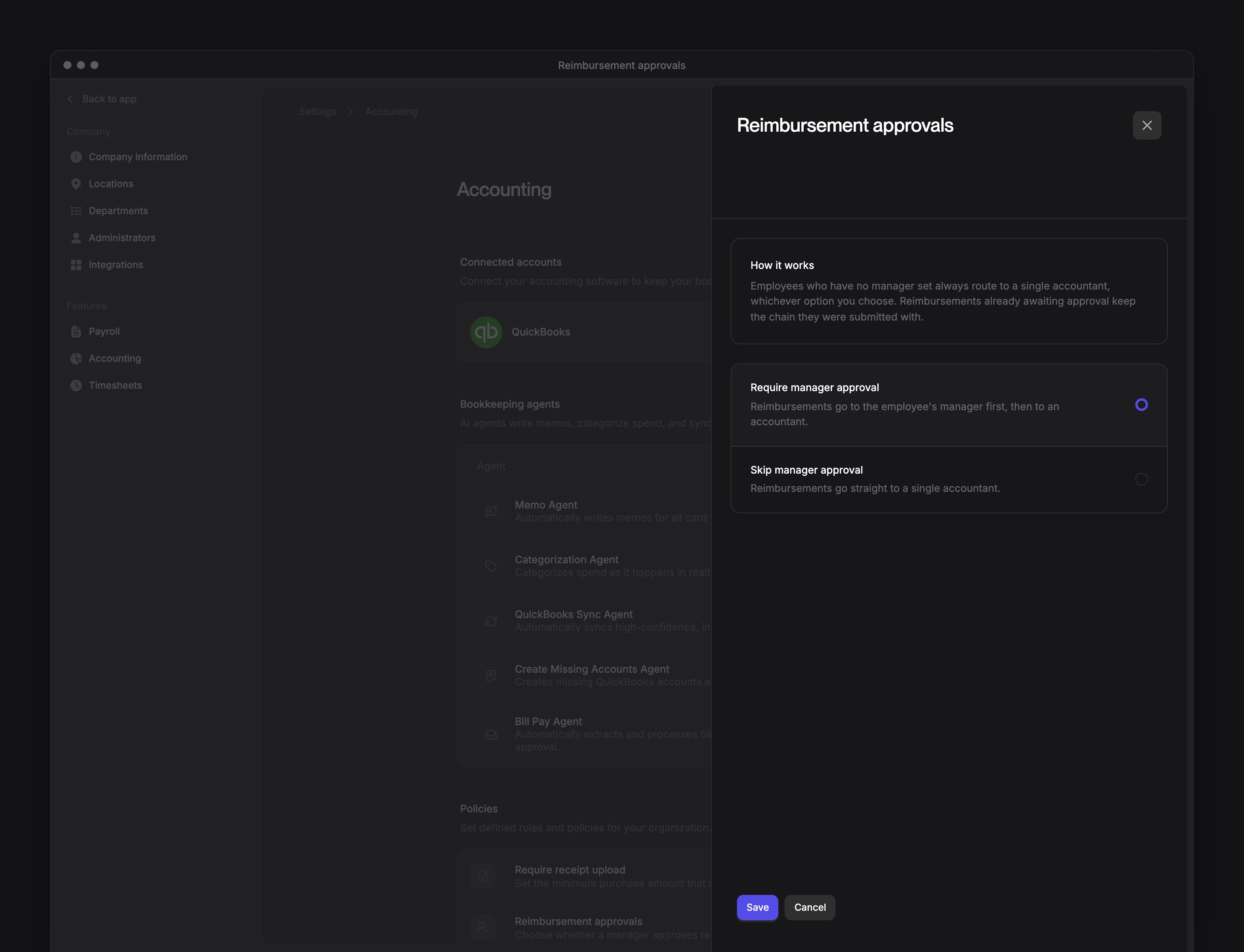1244x952 pixels.
Task: Open Payroll feature settings
Action: coord(104,332)
